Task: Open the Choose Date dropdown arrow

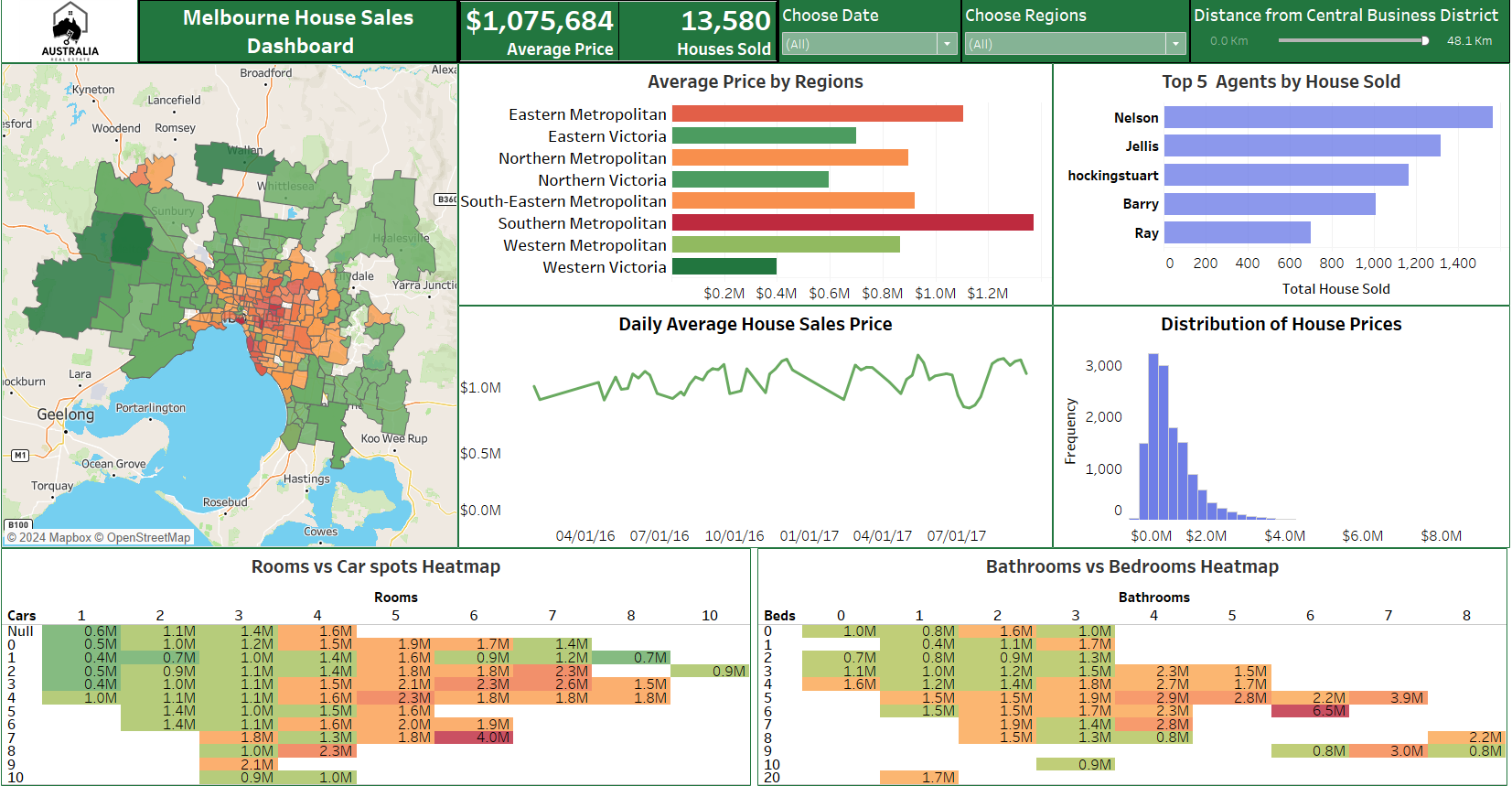Action: tap(948, 44)
